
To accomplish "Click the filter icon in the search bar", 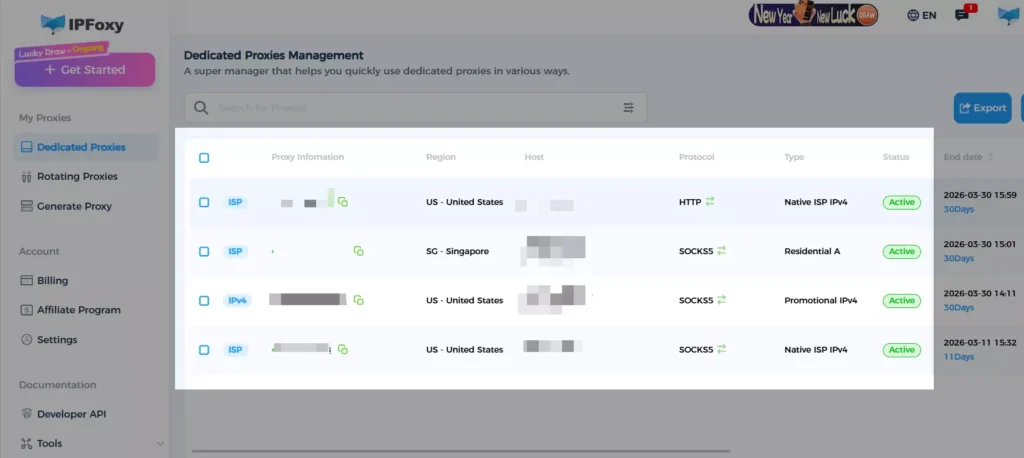I will point(628,108).
